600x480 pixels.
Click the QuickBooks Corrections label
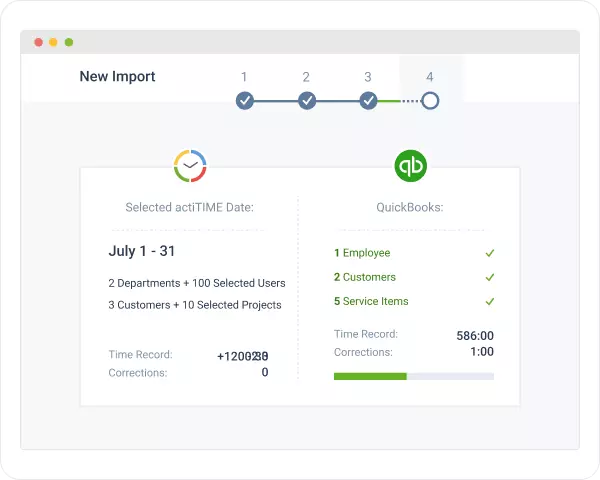tap(363, 352)
